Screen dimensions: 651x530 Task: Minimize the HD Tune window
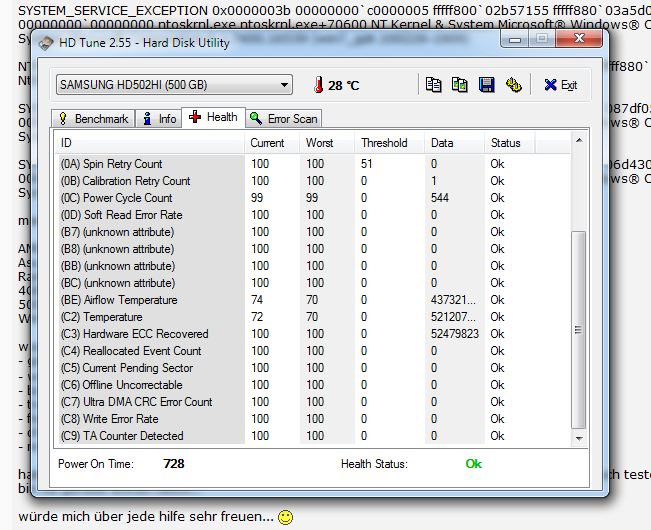pyautogui.click(x=515, y=39)
